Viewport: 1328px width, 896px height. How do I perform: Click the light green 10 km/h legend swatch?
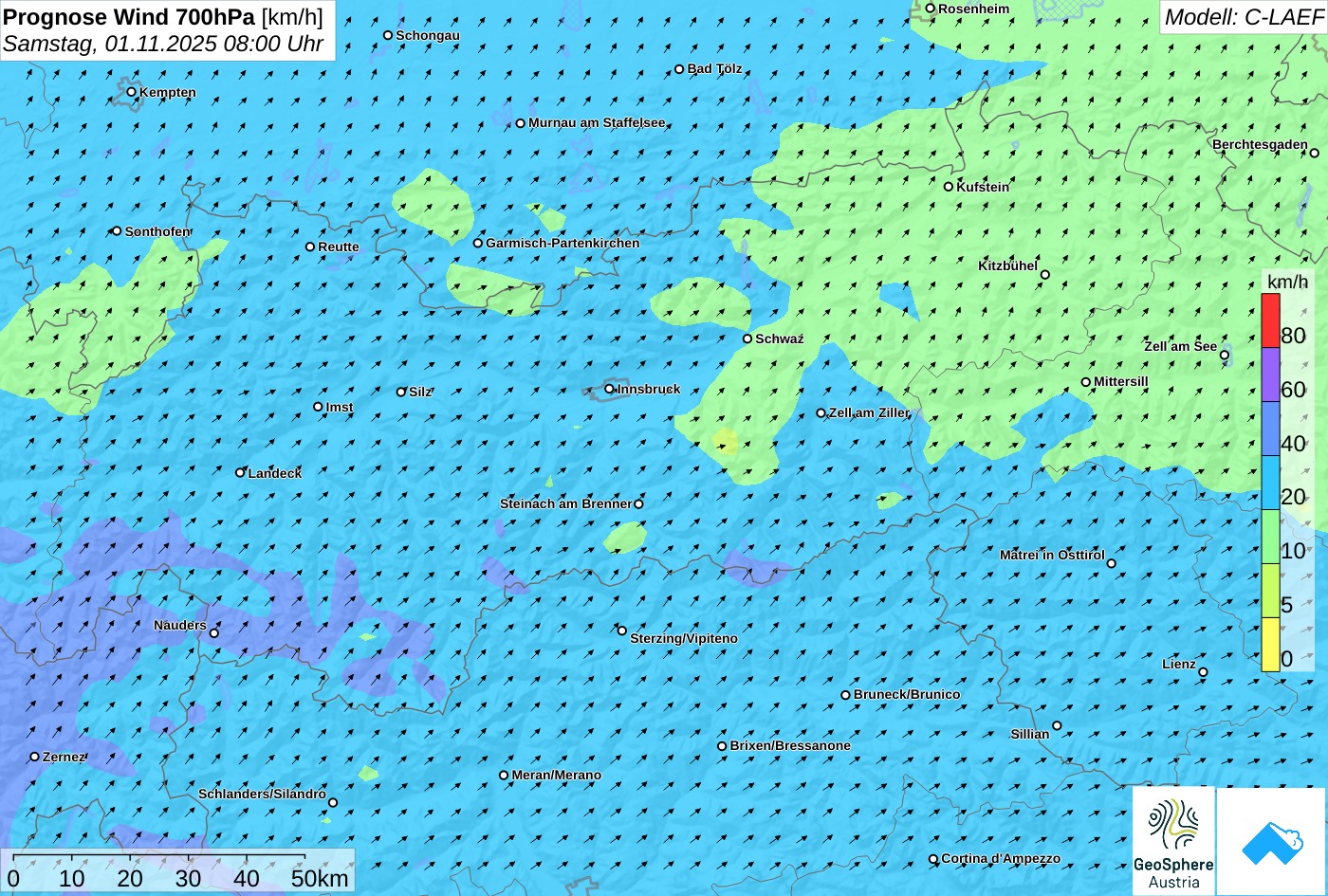point(1270,537)
